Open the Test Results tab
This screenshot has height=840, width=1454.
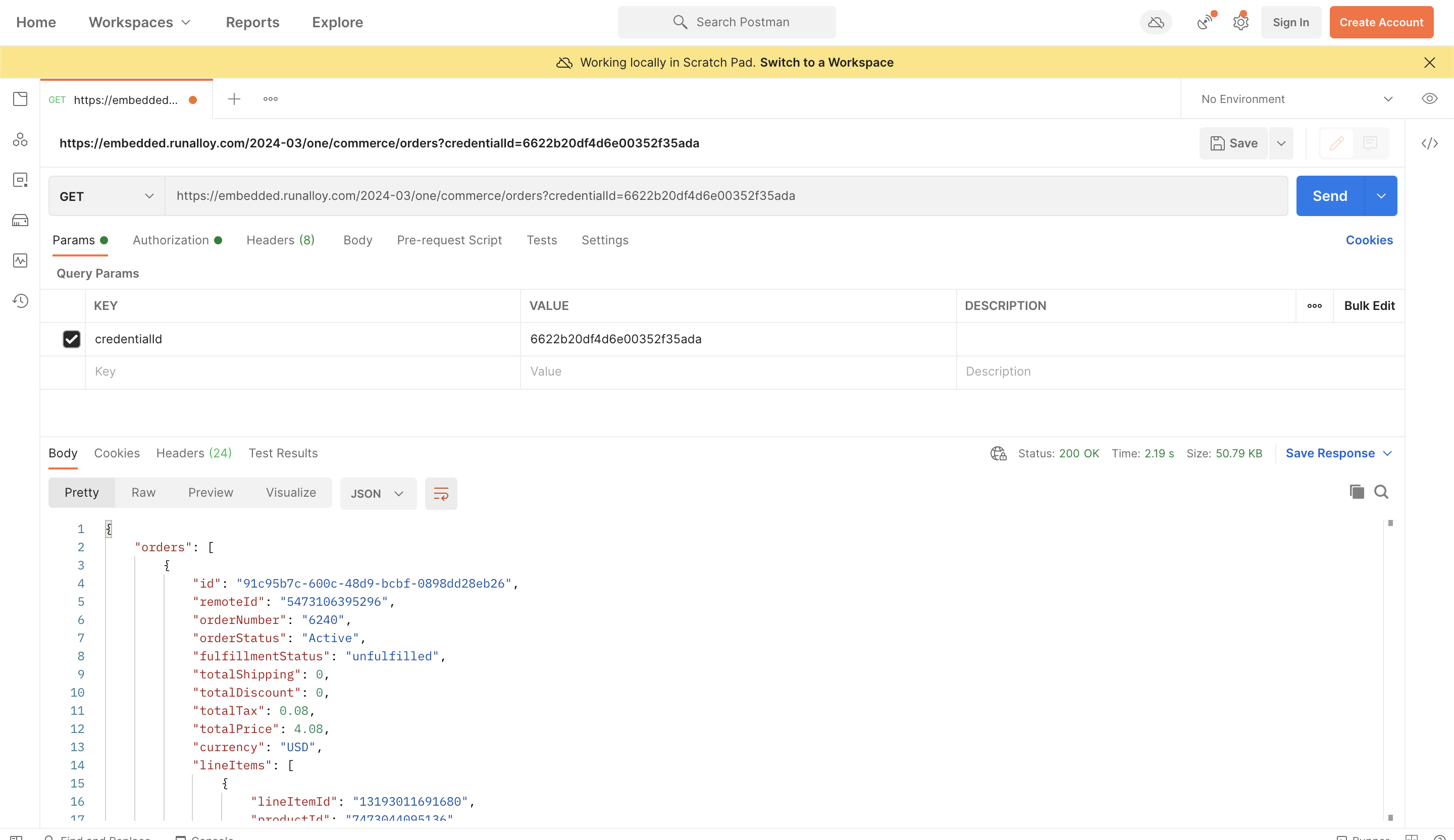pyautogui.click(x=283, y=453)
